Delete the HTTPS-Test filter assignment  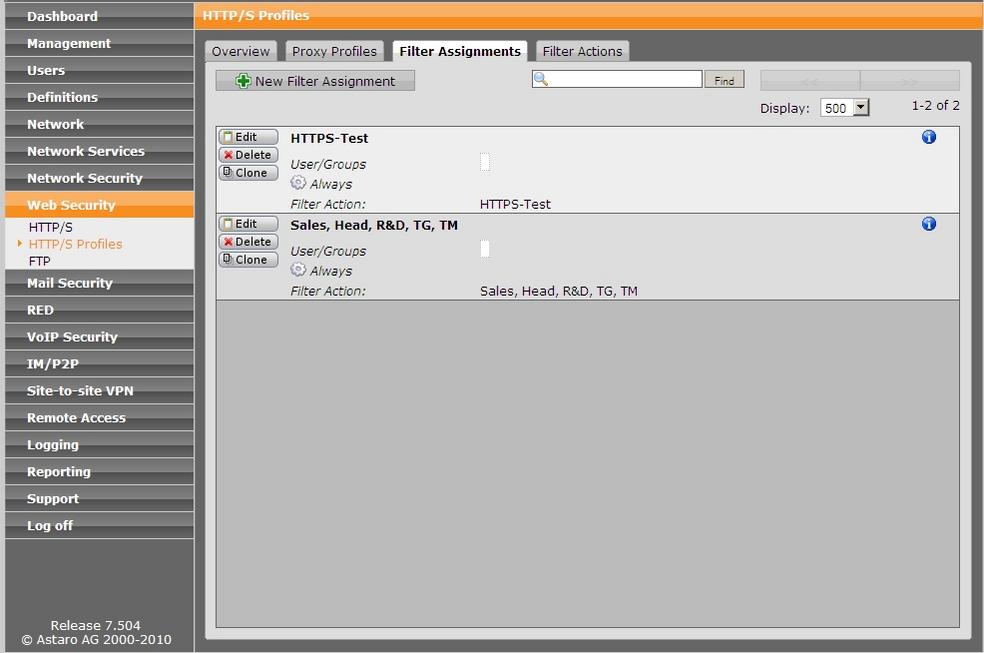pyautogui.click(x=248, y=155)
